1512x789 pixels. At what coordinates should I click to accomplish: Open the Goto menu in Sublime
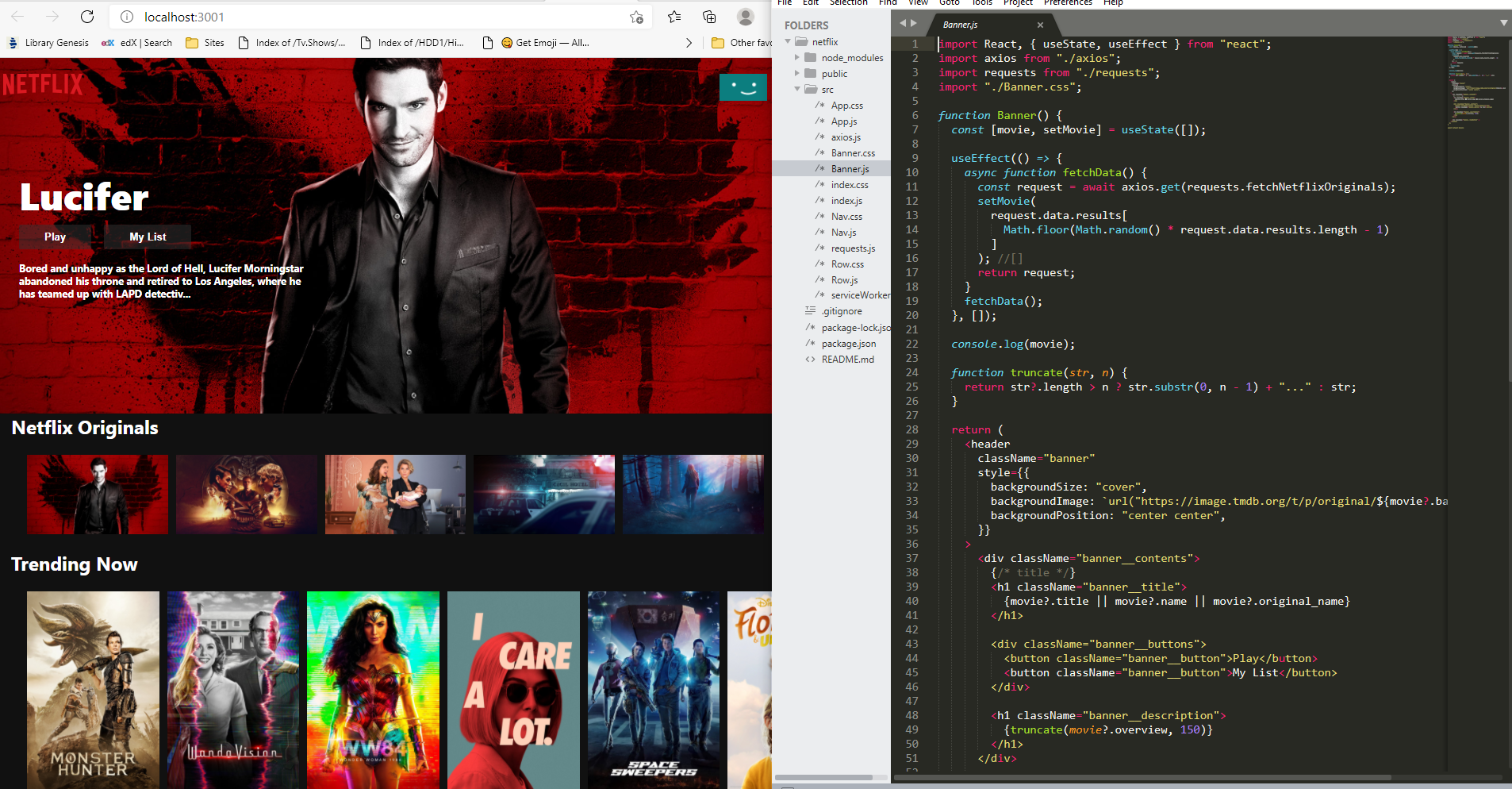tap(949, 3)
